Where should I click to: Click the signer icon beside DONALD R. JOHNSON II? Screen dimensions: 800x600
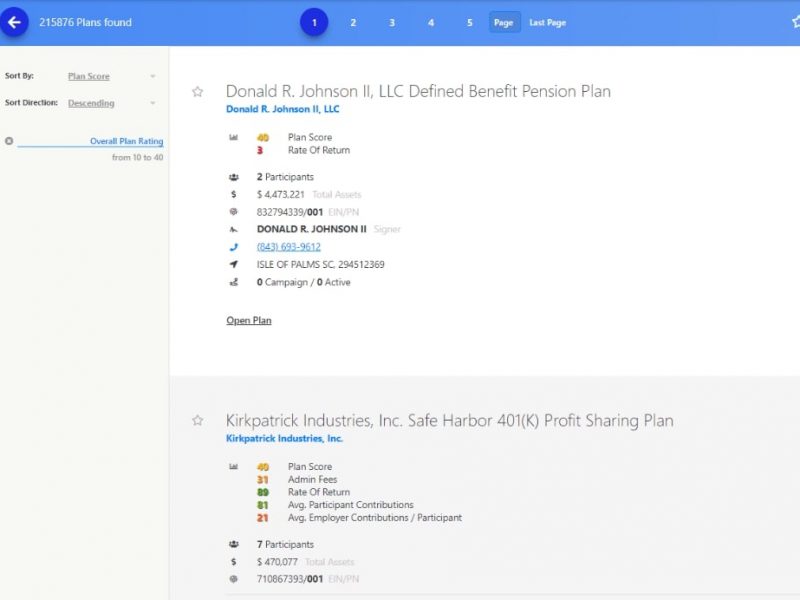point(233,229)
